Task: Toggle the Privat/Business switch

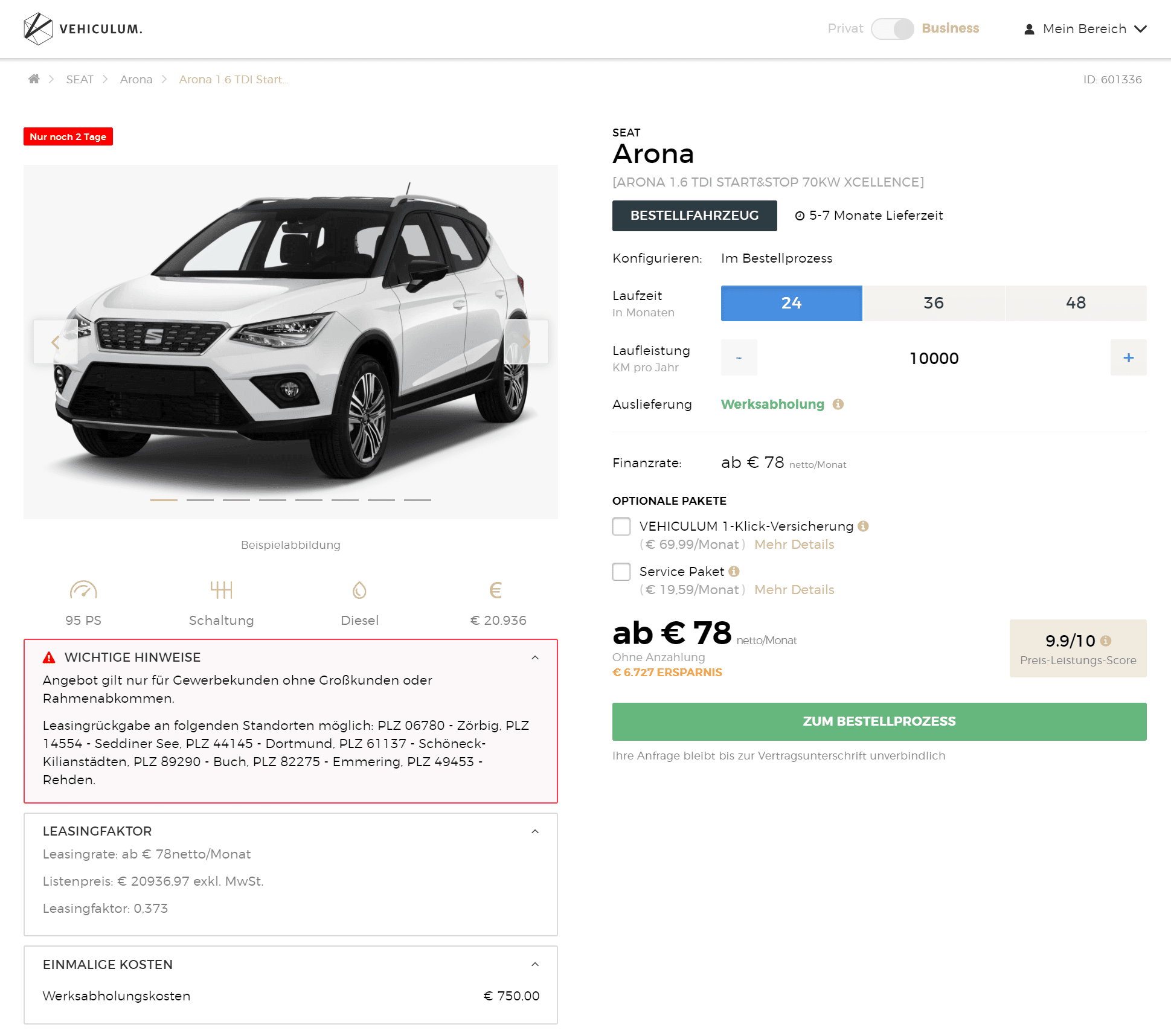Action: point(893,29)
